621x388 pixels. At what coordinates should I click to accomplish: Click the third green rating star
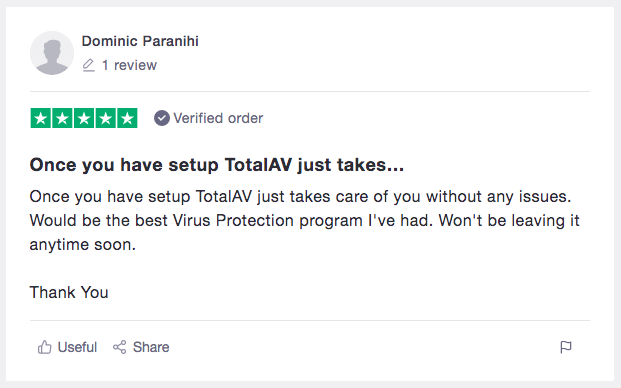coord(84,118)
